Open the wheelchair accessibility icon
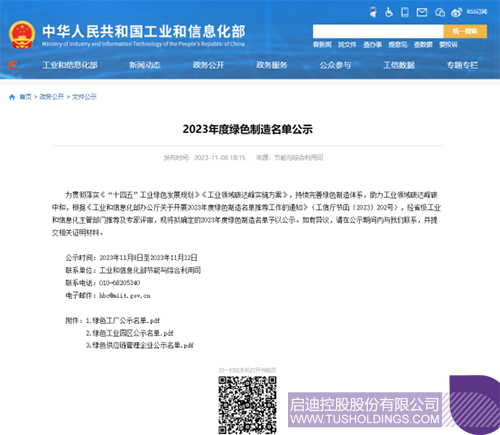Image resolution: width=500 pixels, height=435 pixels. (x=389, y=12)
